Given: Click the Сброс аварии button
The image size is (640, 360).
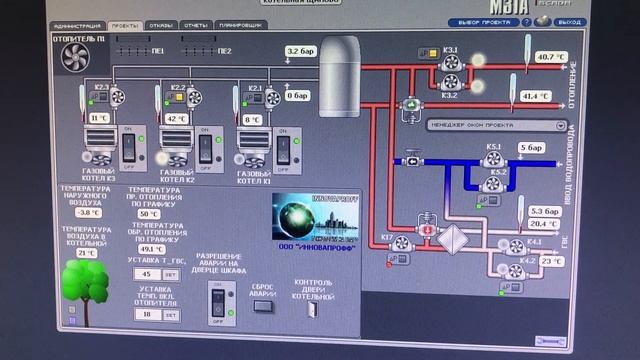Looking at the screenshot, I should (x=263, y=306).
